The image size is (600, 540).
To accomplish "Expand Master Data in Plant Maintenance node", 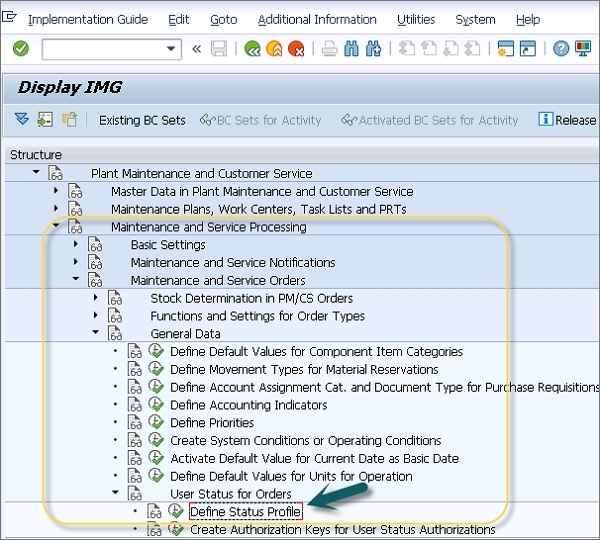I will [x=56, y=190].
